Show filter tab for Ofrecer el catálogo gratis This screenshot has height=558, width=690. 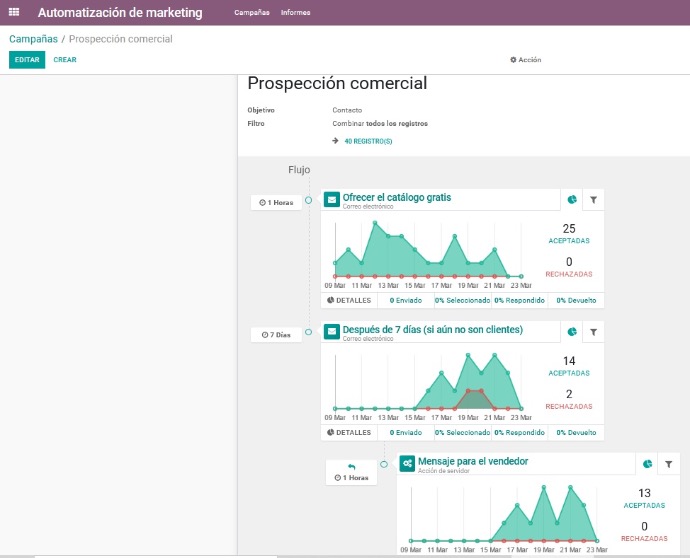click(593, 200)
